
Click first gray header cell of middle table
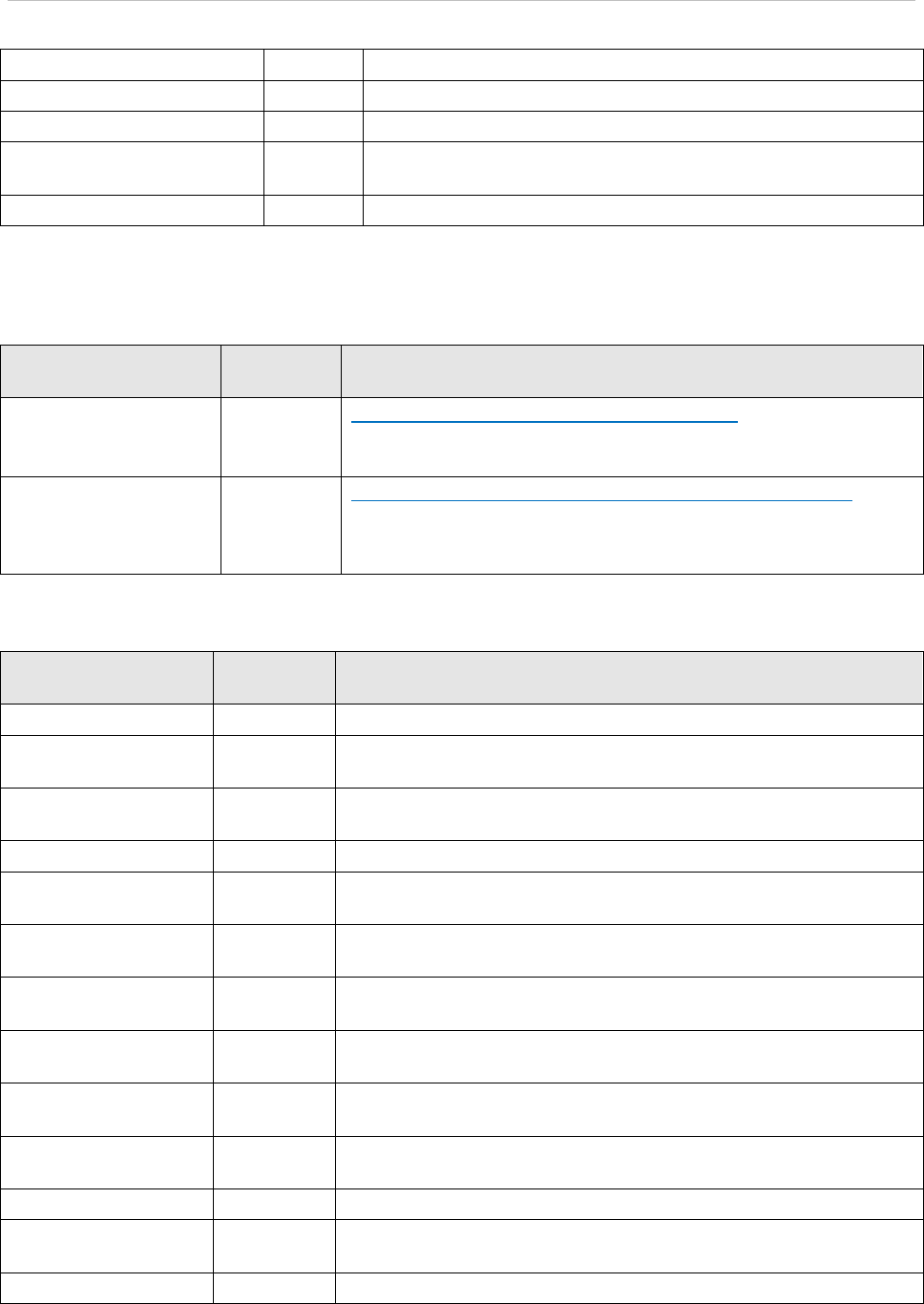pos(111,370)
